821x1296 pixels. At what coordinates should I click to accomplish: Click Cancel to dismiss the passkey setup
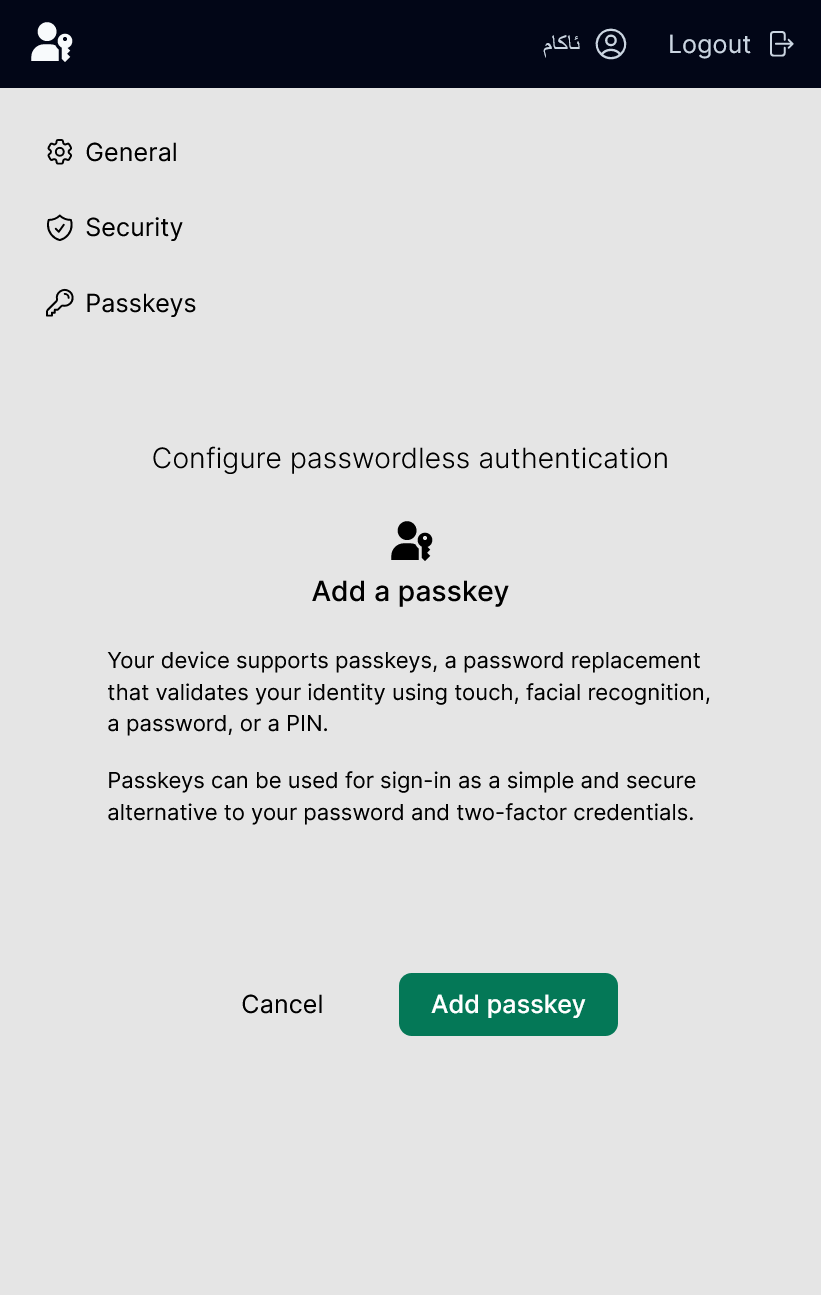(282, 1004)
